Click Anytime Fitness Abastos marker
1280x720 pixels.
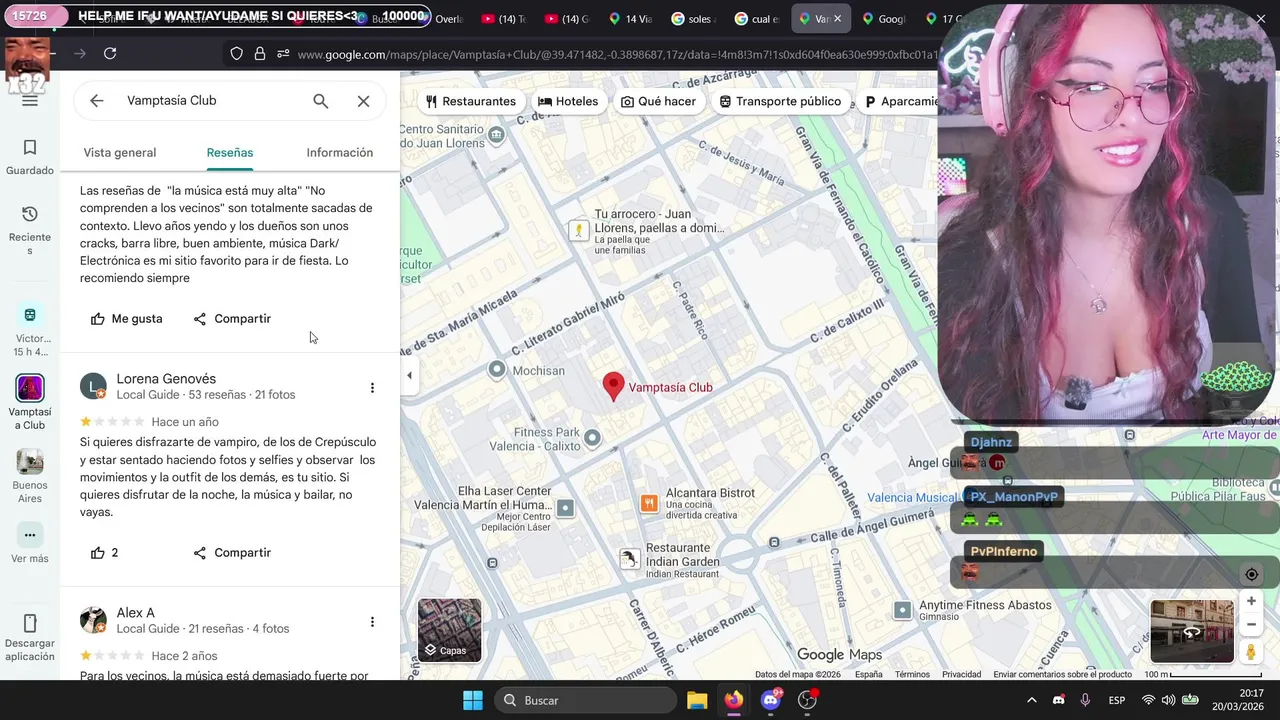(902, 610)
